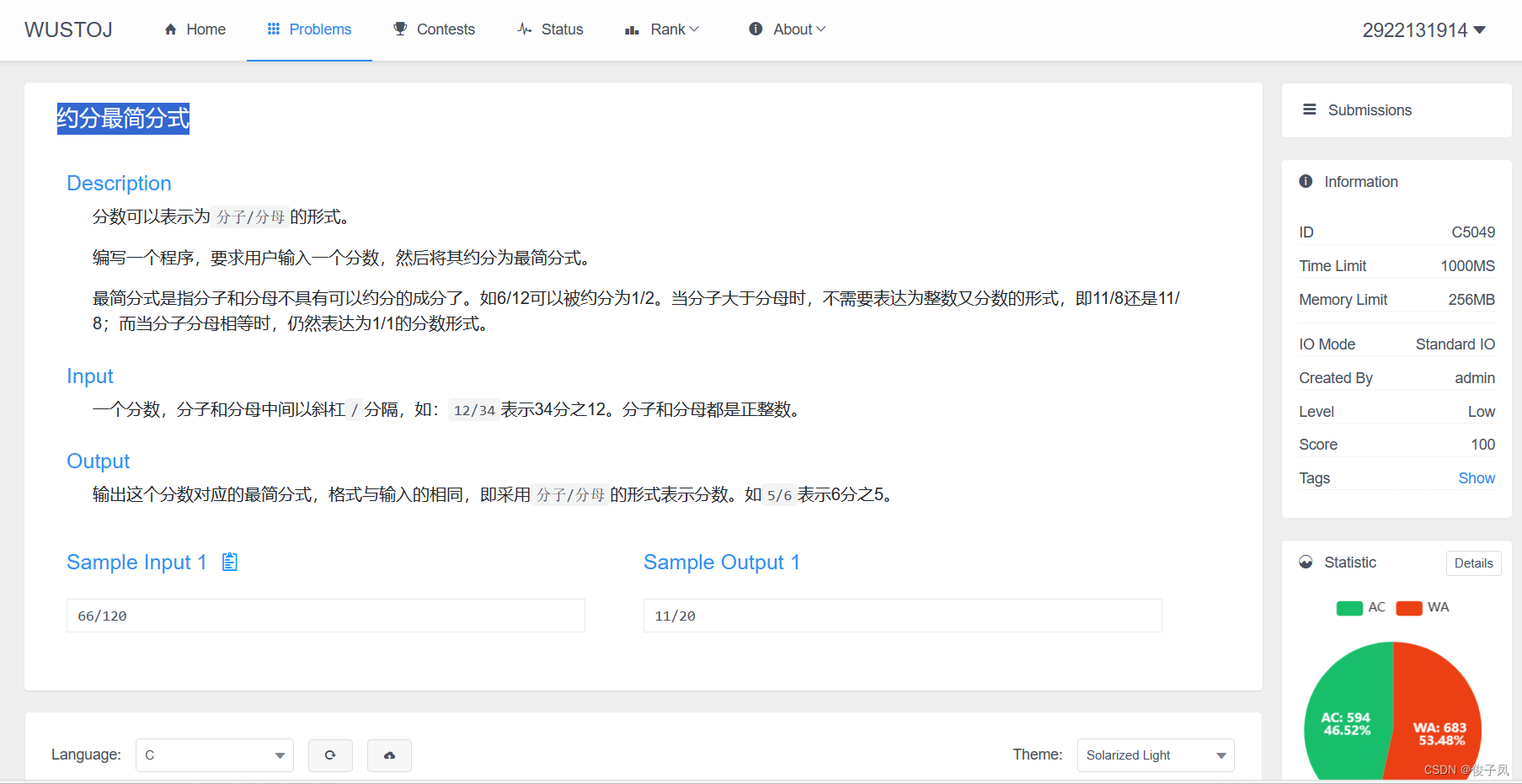Click the Rank bar-chart icon
The height and width of the screenshot is (784, 1522).
point(633,30)
